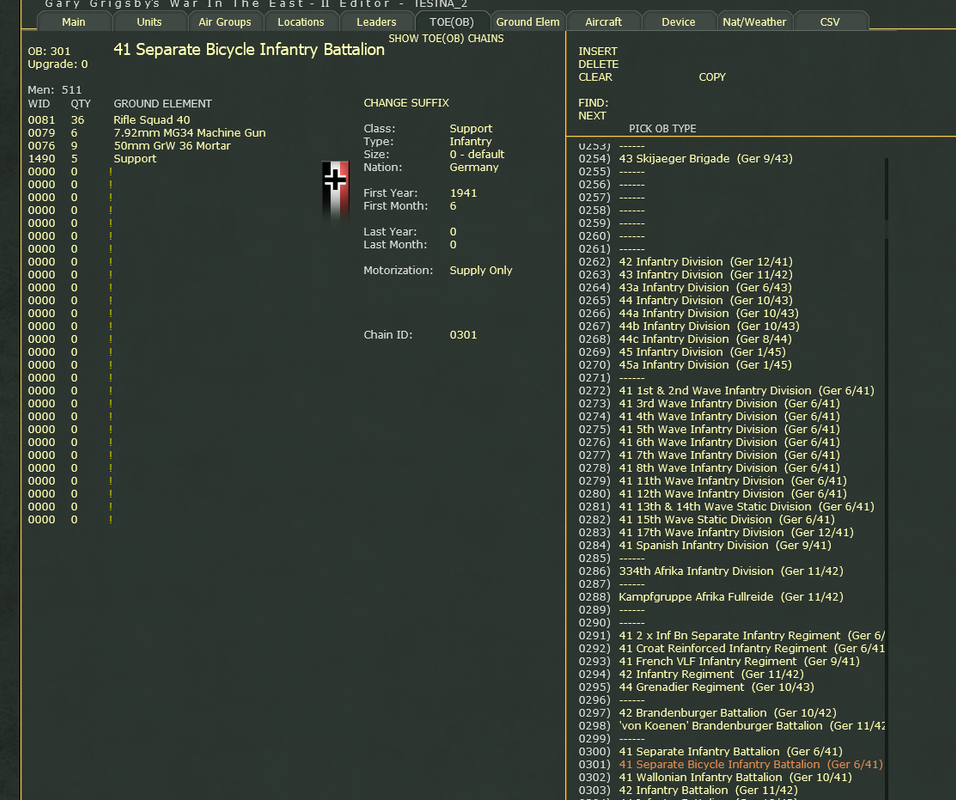This screenshot has height=800, width=956.
Task: Click QTY 36 for Rifle Squad 40
Action: click(x=77, y=120)
